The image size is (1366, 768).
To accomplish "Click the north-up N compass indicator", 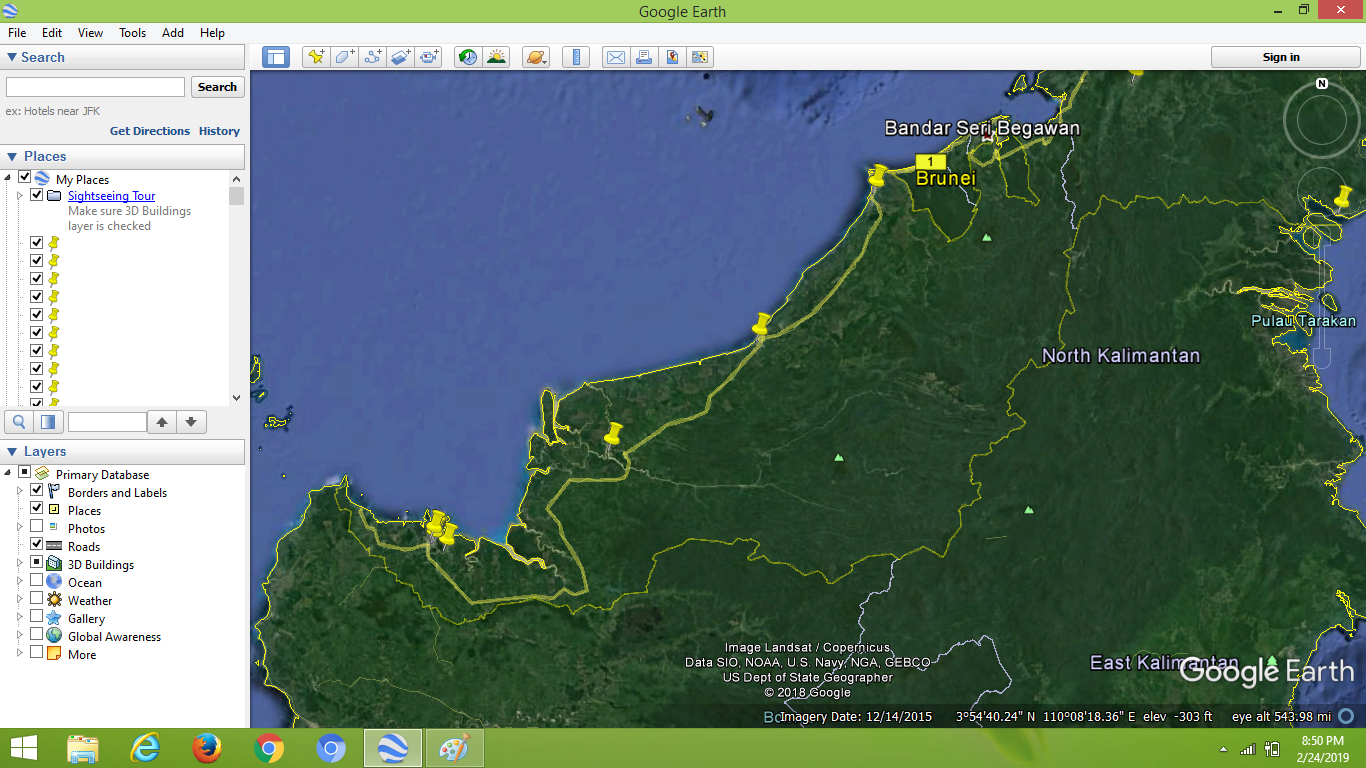I will 1322,84.
